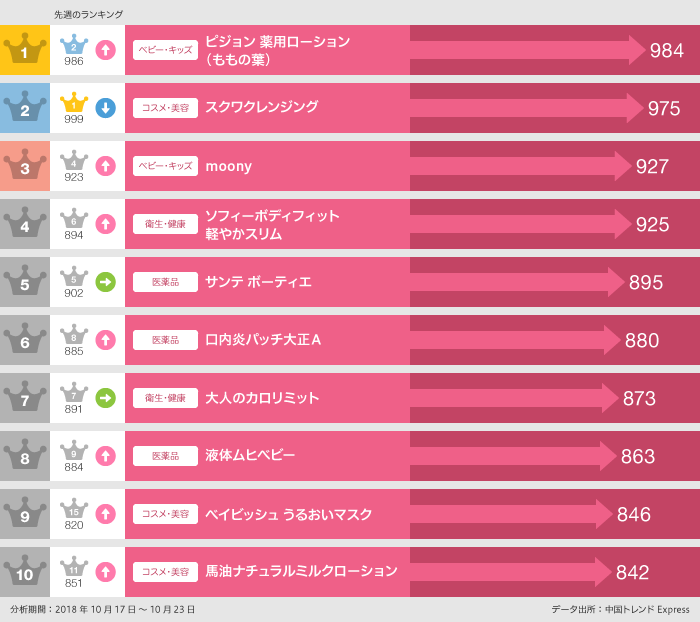Screen dimensions: 700x622
Task: Click the salmon rank 3 crown icon
Action: pyautogui.click(x=25, y=166)
